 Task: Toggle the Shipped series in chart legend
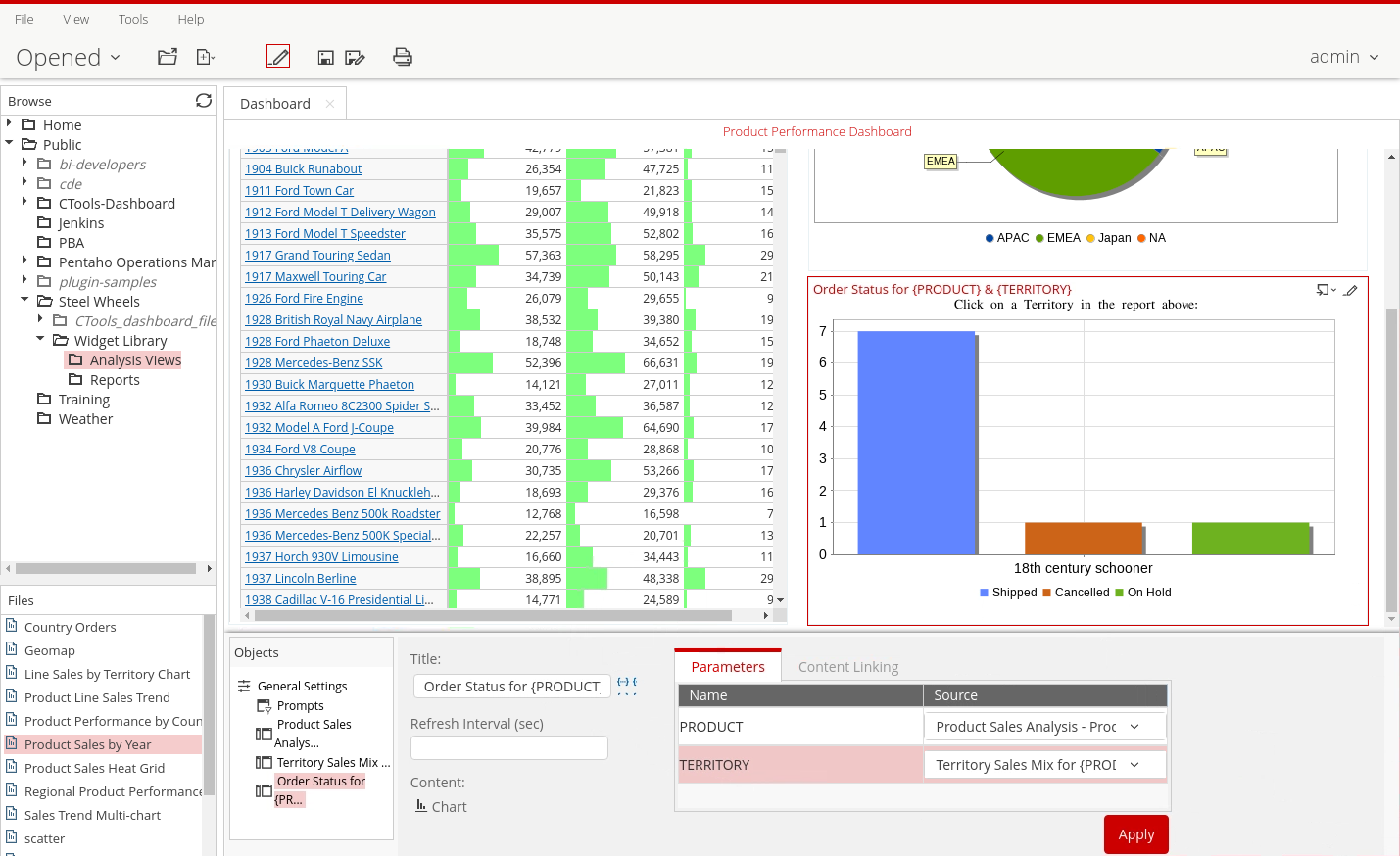[1008, 593]
